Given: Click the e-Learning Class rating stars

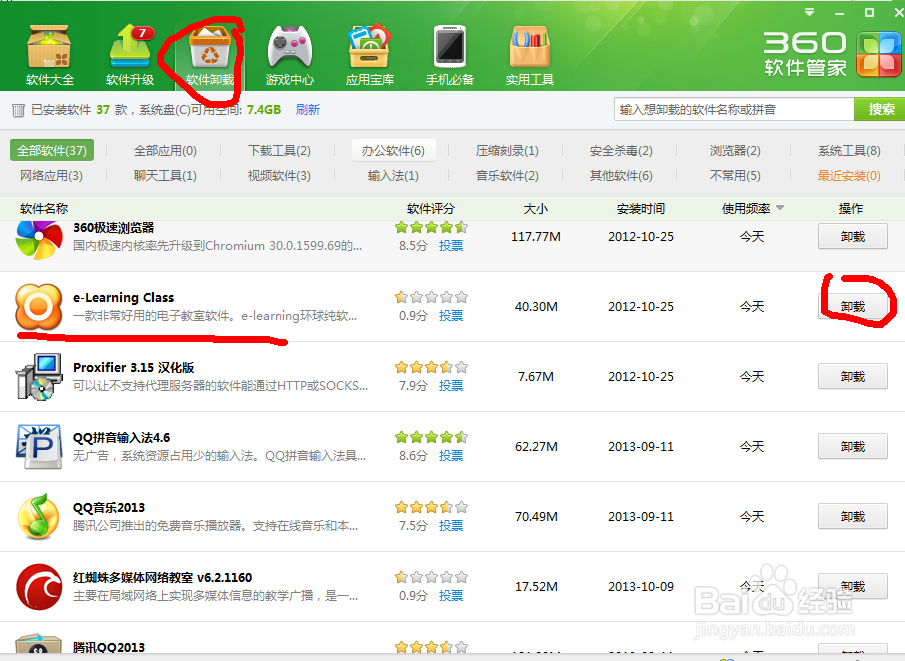Looking at the screenshot, I should 431,297.
